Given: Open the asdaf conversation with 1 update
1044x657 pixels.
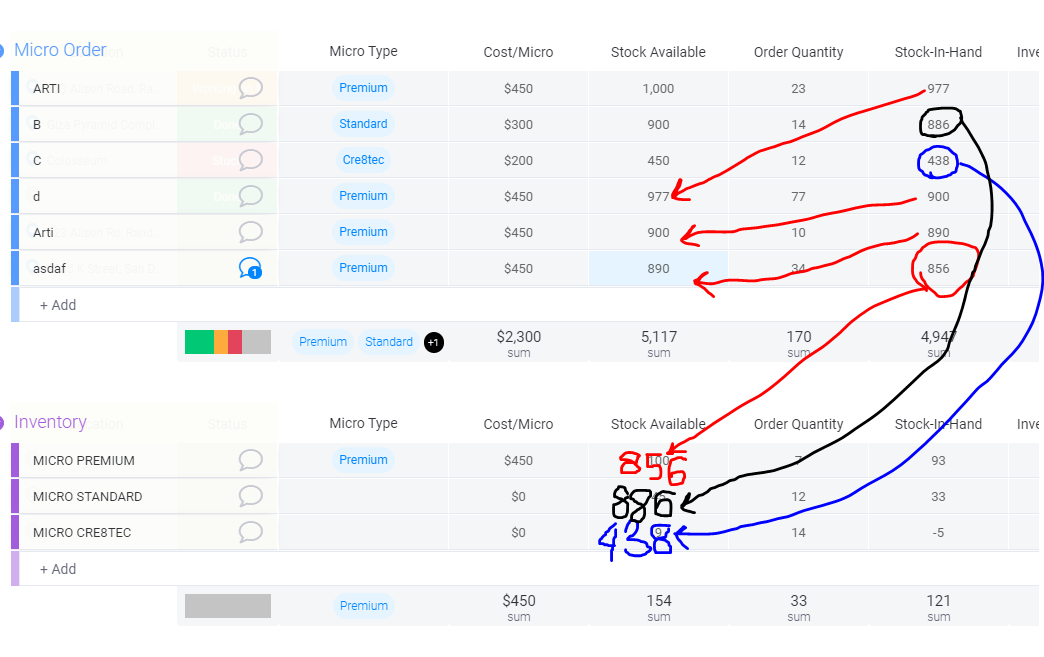Looking at the screenshot, I should pos(250,268).
